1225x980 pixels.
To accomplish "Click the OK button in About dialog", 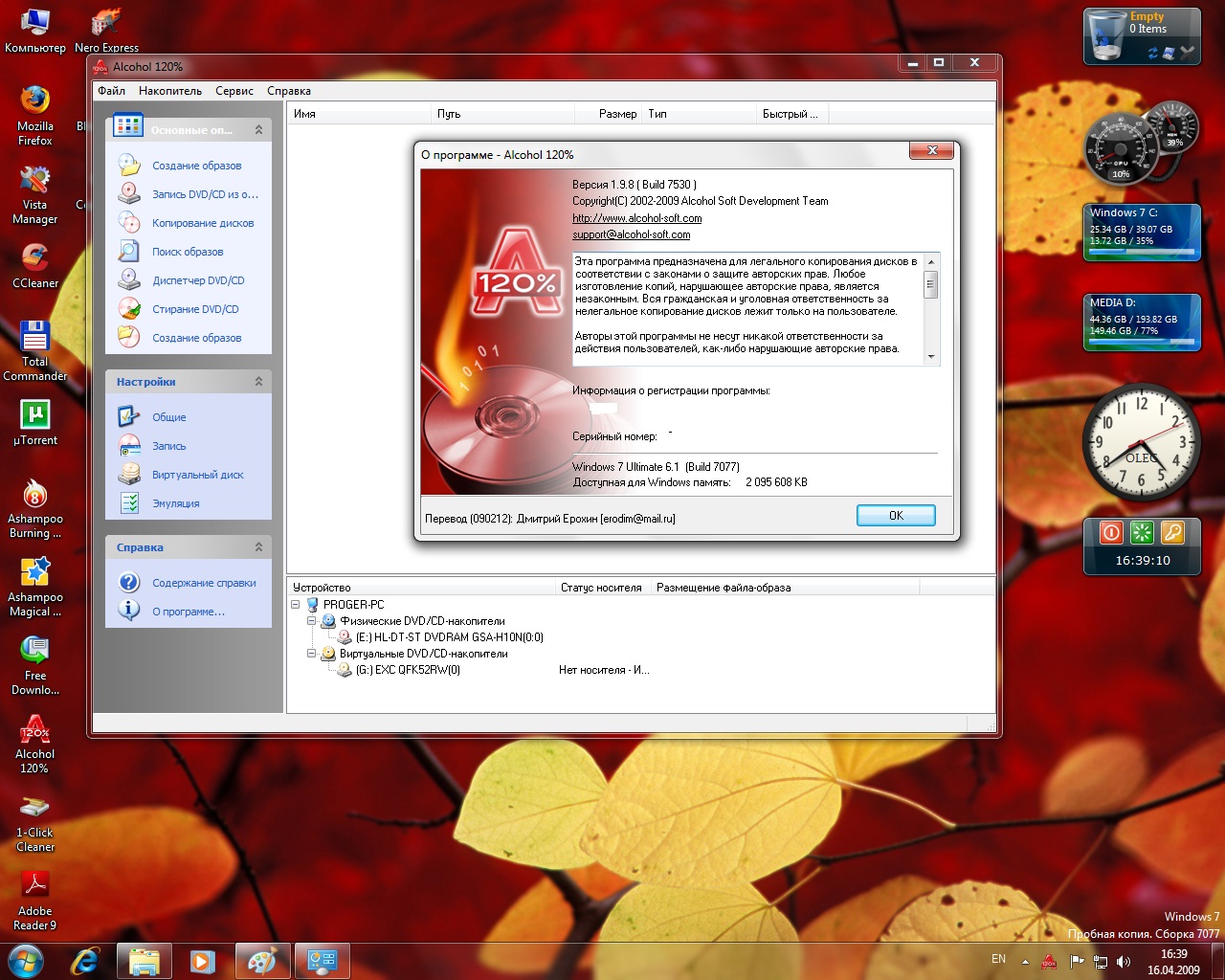I will click(896, 515).
